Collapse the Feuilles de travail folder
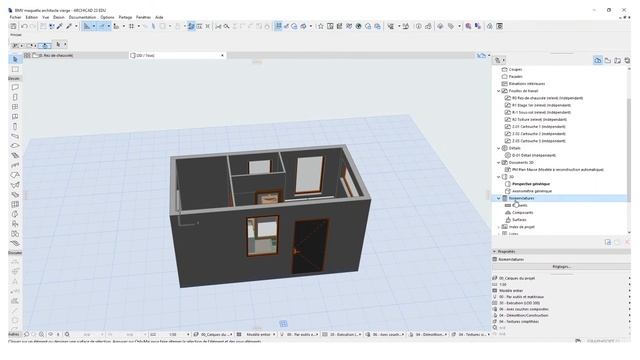The height and width of the screenshot is (360, 640). pyautogui.click(x=499, y=91)
